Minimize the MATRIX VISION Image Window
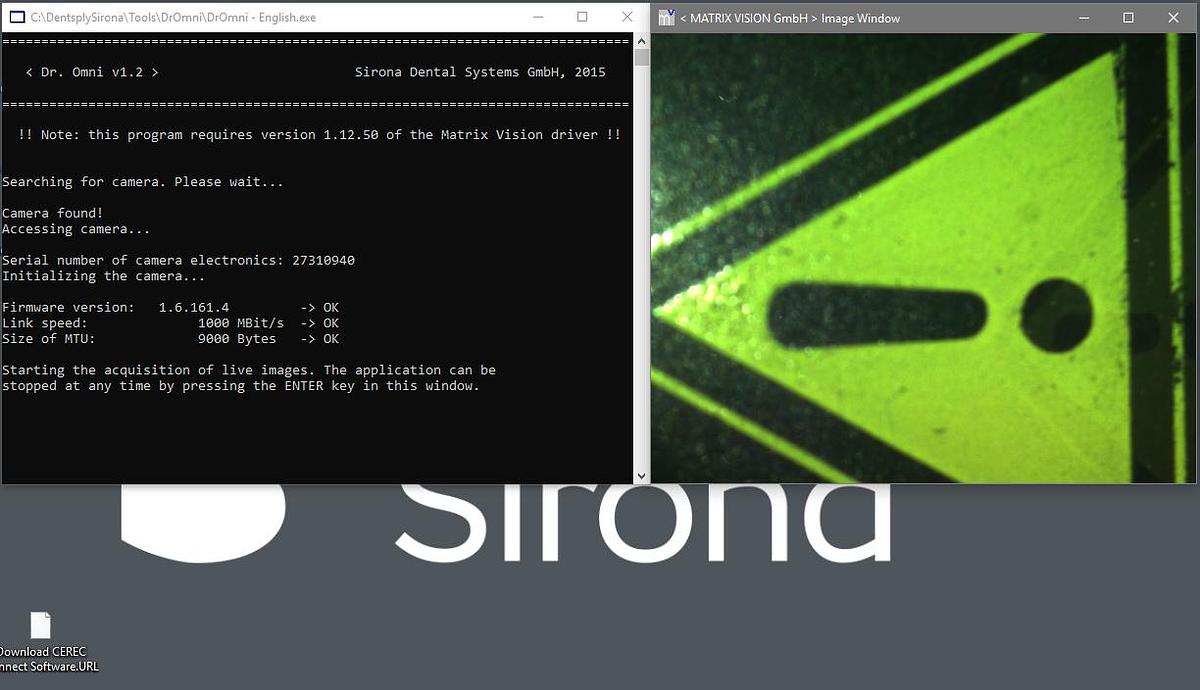The image size is (1200, 690). tap(1083, 18)
